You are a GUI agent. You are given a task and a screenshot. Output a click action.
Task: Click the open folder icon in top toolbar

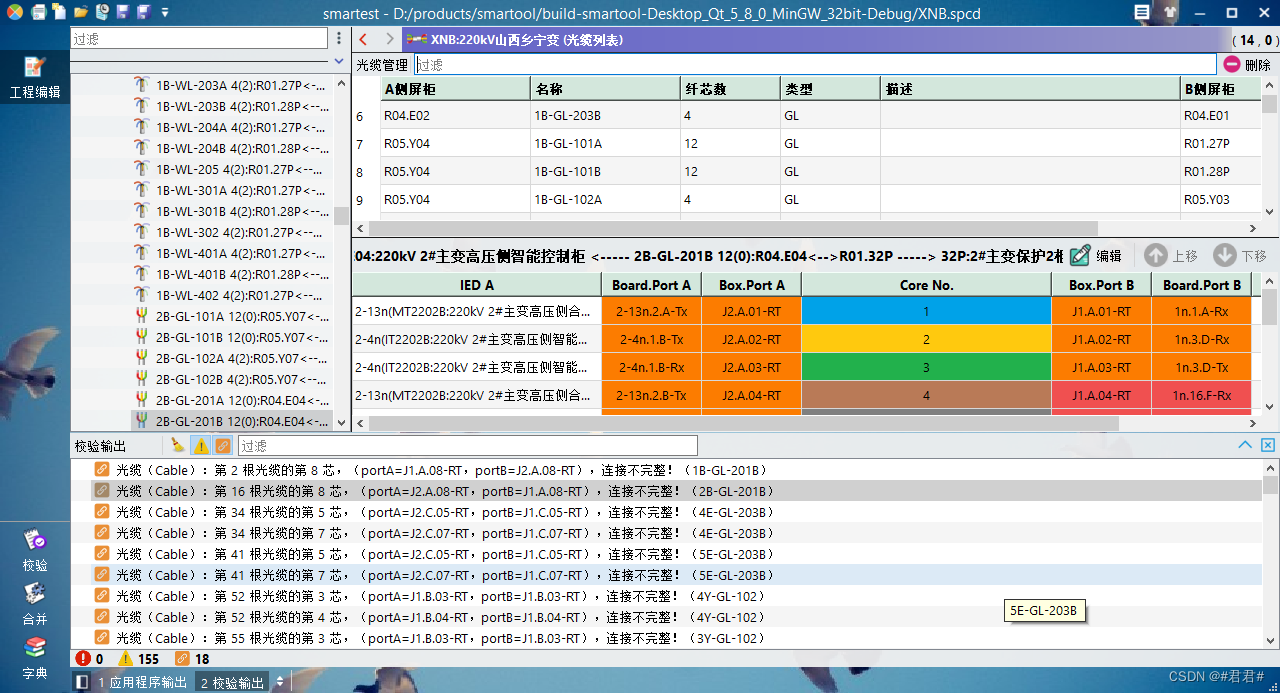81,13
